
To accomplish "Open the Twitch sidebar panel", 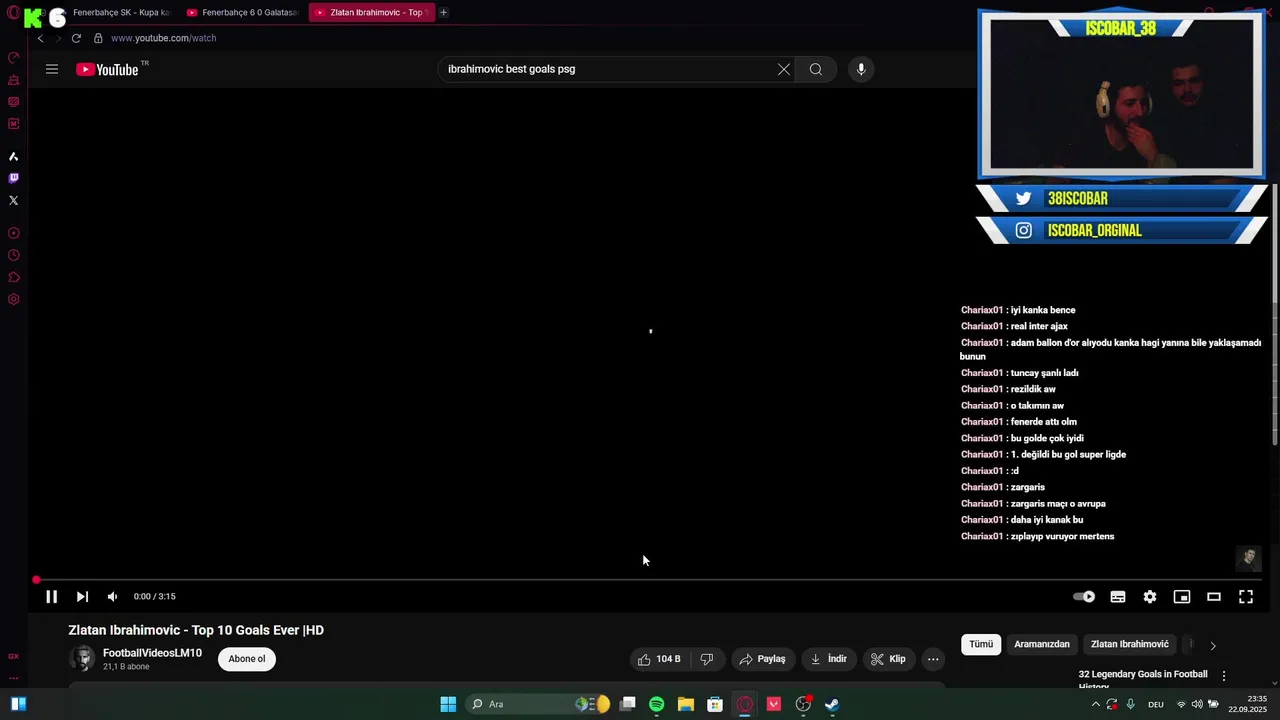I will (13, 178).
